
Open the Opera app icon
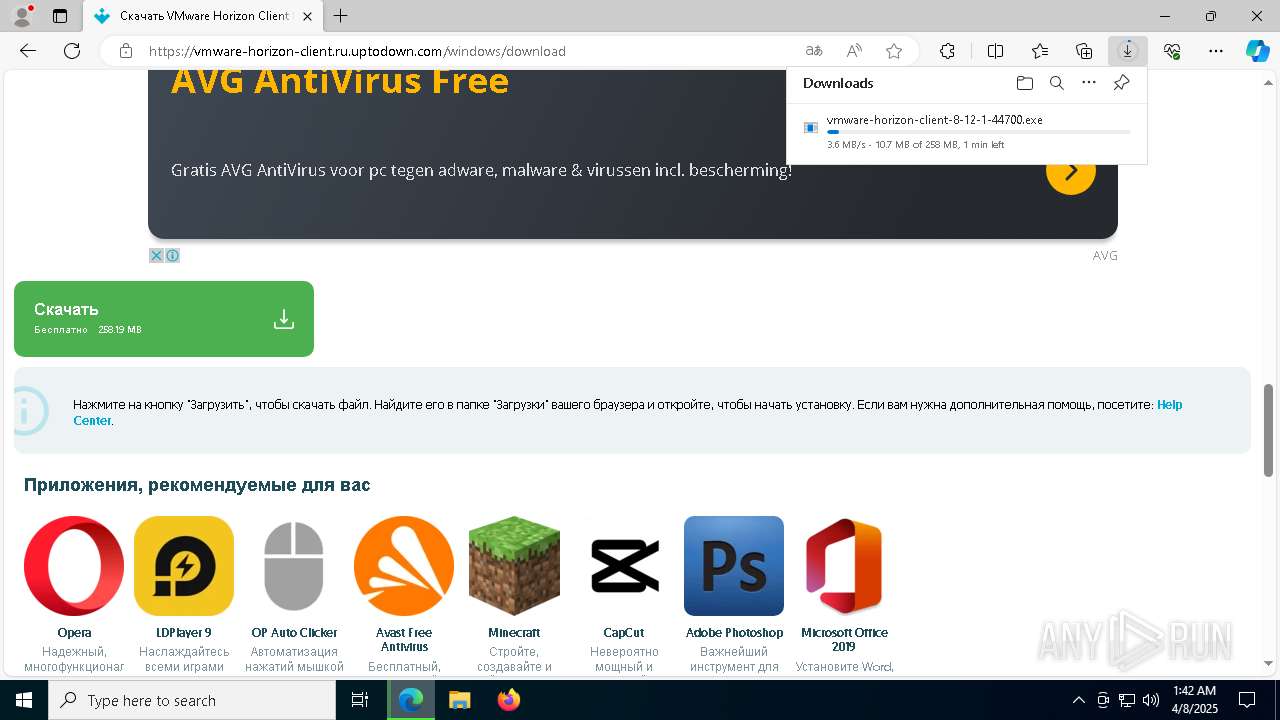click(74, 566)
